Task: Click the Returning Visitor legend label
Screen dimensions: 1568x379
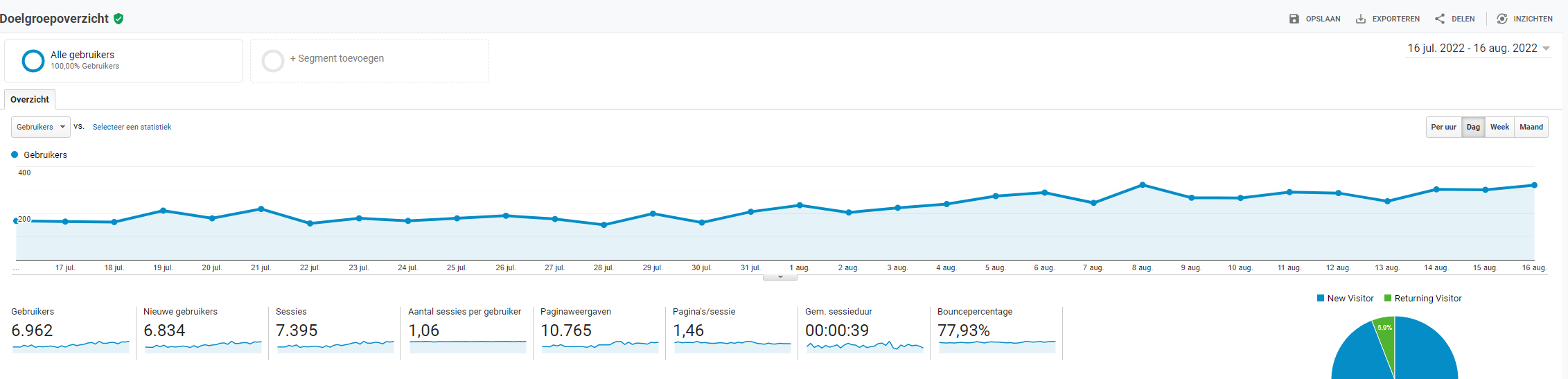Action: pyautogui.click(x=1428, y=298)
